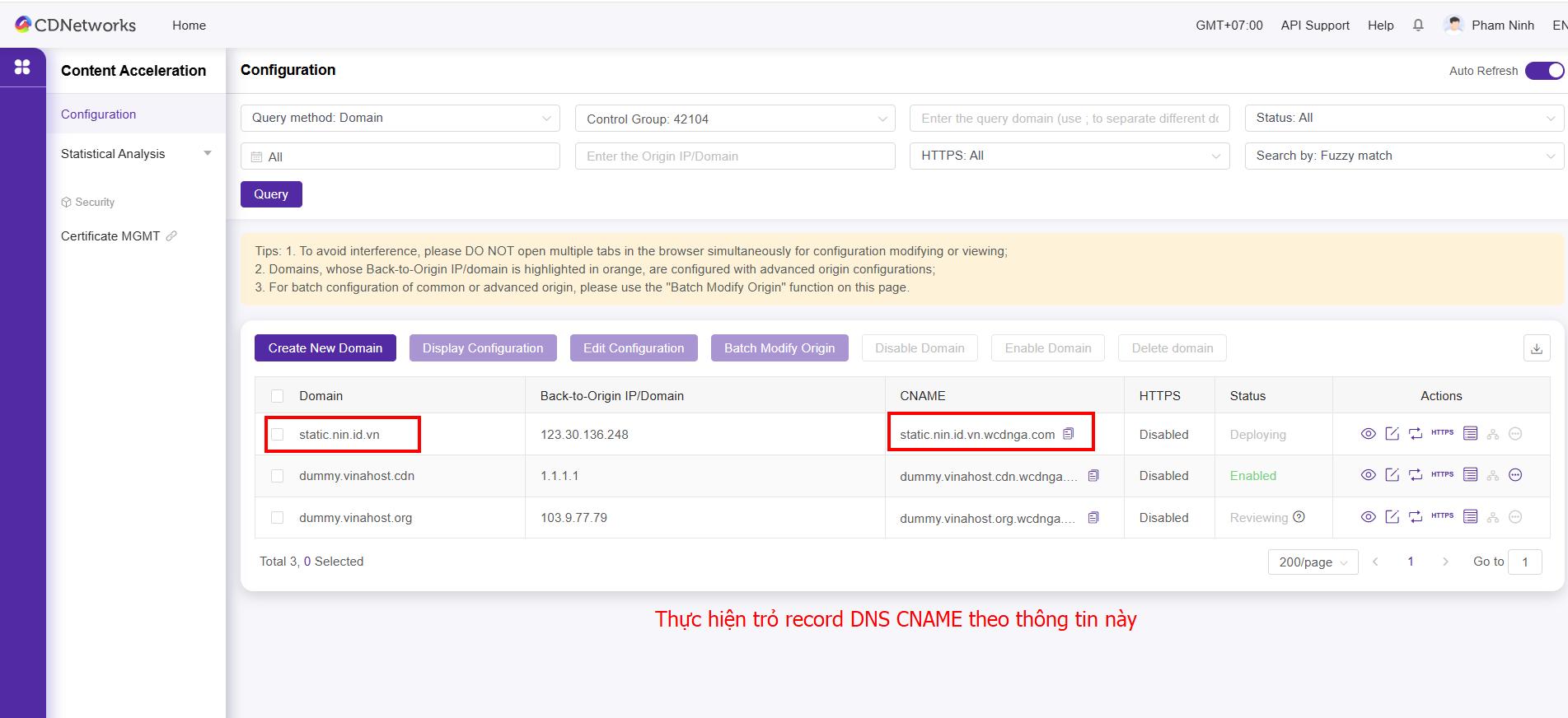Click the Batch Modify Origin button
The width and height of the screenshot is (1568, 718).
[779, 348]
